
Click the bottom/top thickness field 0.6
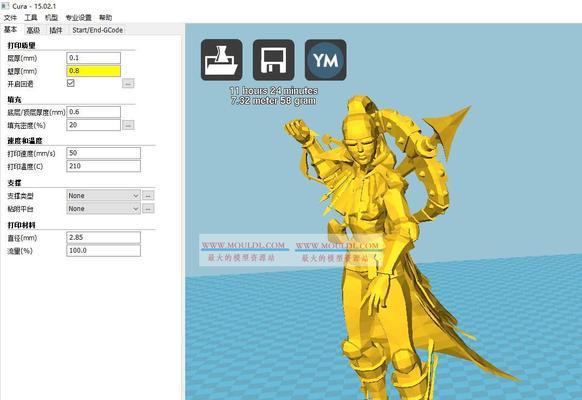tap(94, 112)
